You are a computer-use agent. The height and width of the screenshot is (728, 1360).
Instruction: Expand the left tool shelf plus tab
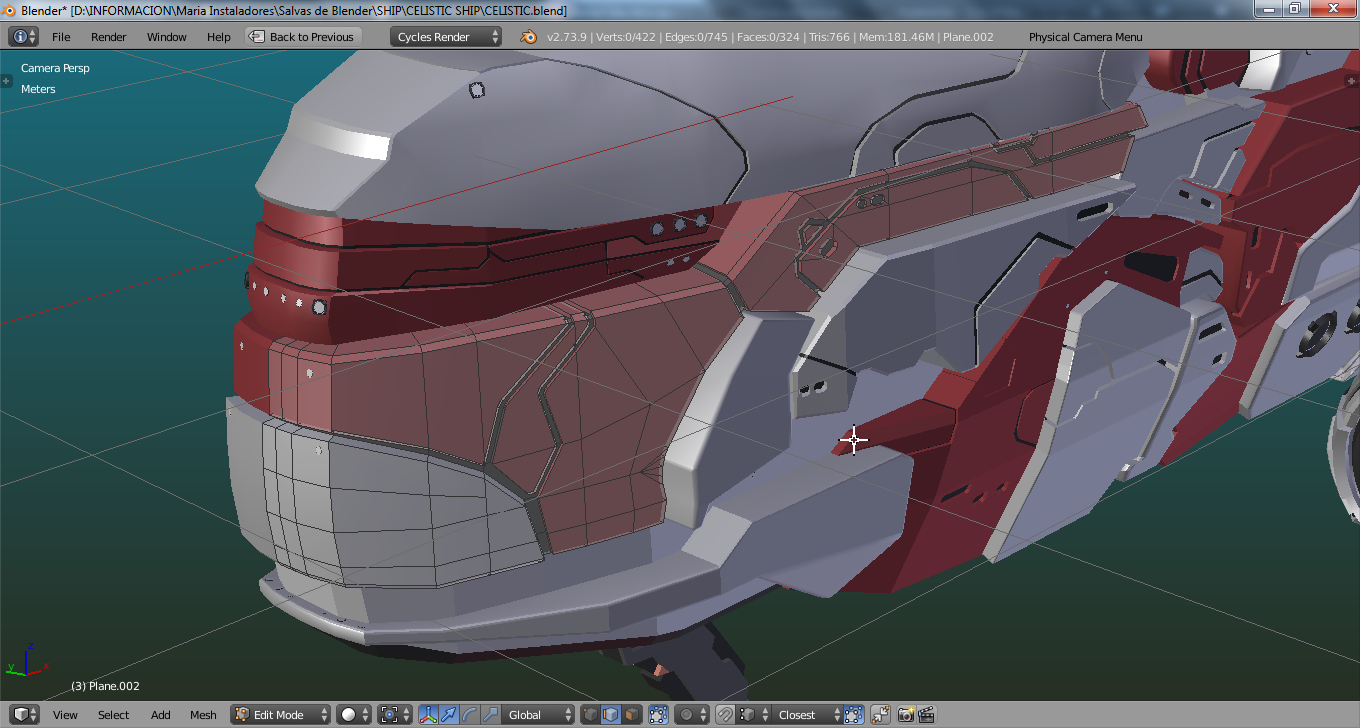[x=6, y=81]
